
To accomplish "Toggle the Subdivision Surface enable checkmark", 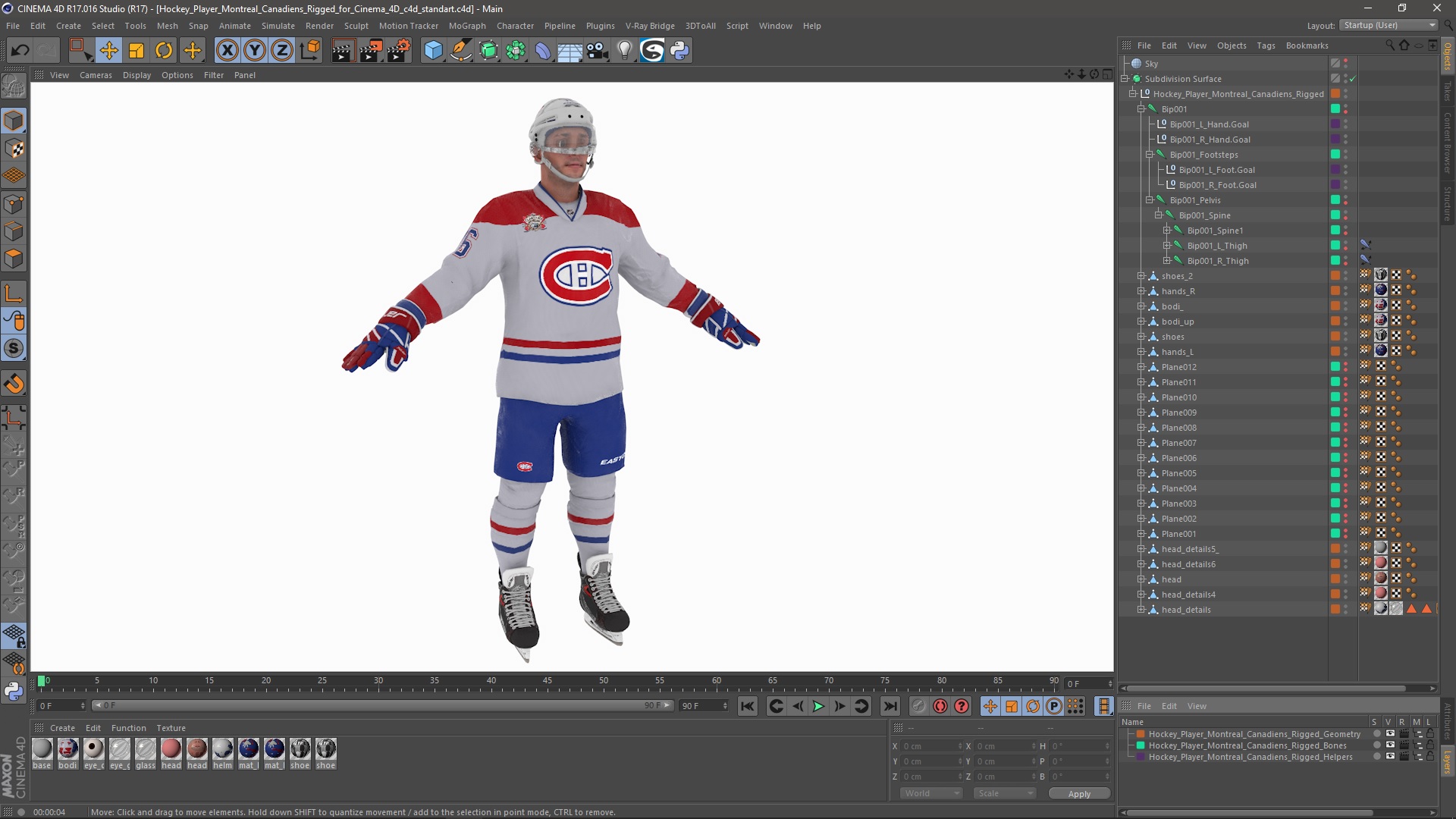I will 1353,79.
